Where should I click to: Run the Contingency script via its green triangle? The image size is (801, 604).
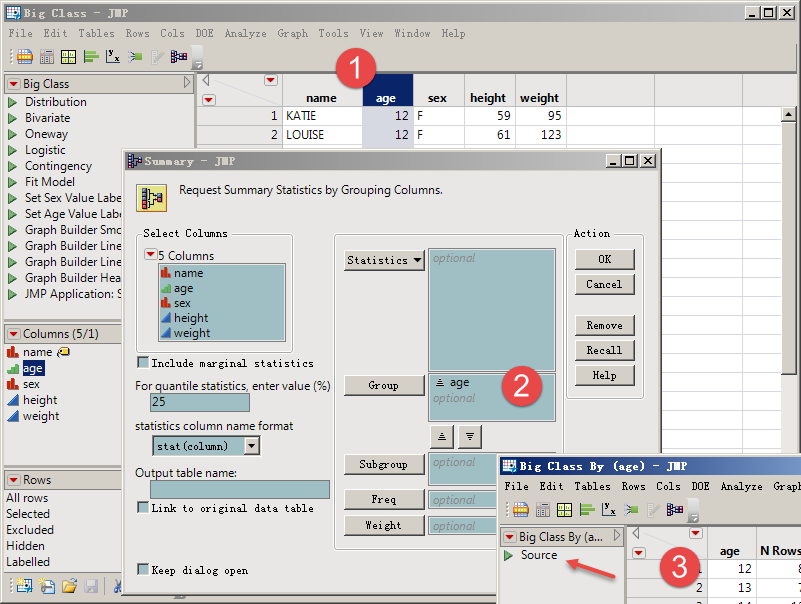(x=13, y=166)
